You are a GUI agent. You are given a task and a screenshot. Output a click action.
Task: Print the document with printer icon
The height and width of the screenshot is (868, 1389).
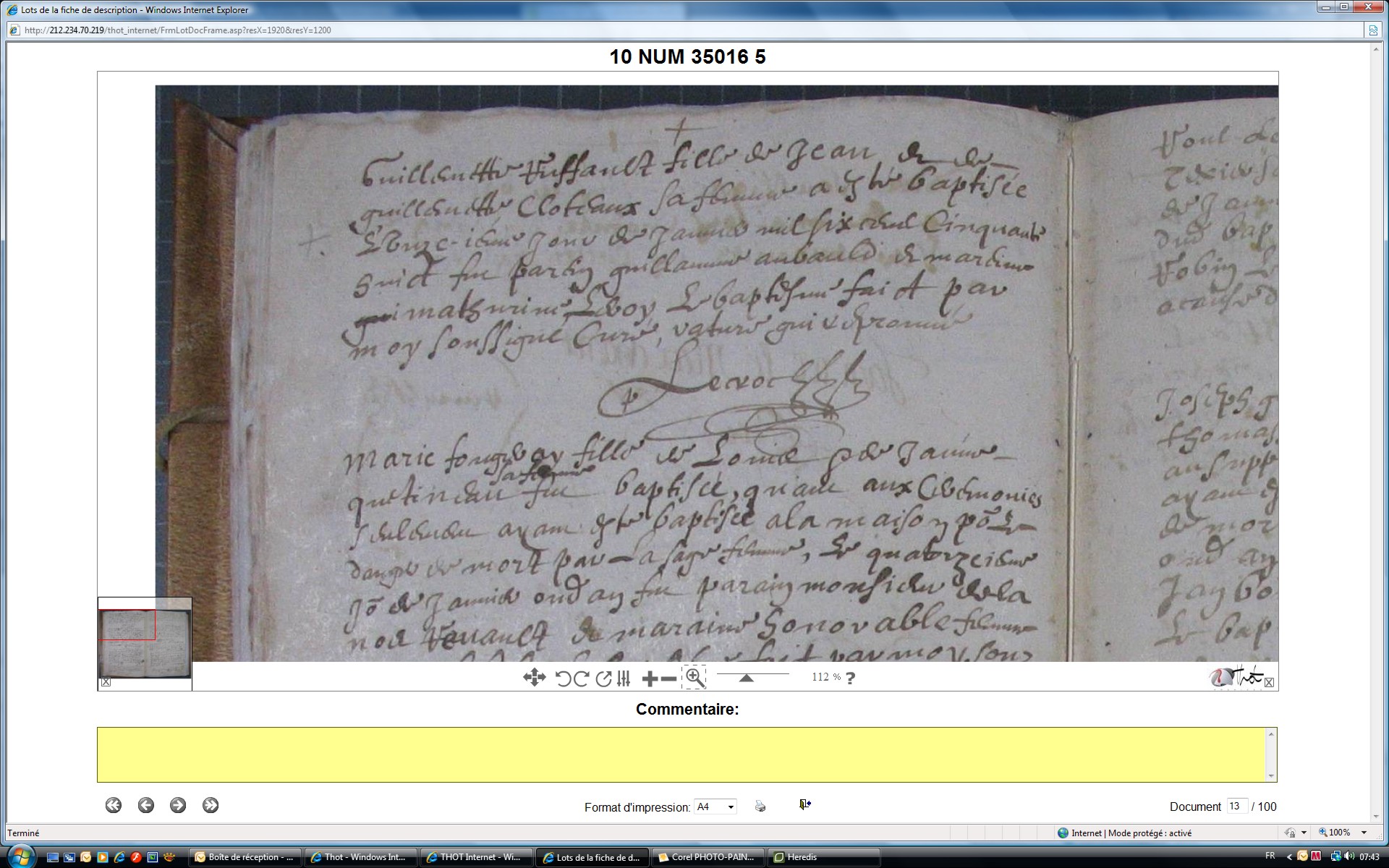tap(760, 806)
